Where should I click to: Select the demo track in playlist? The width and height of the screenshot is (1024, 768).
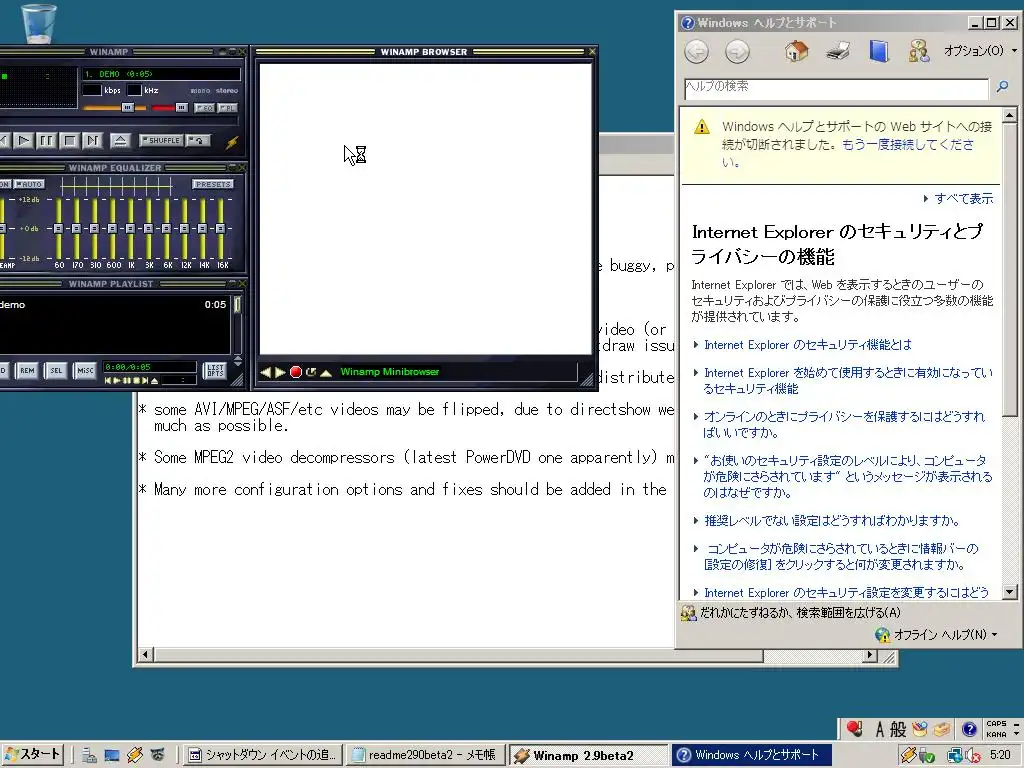pyautogui.click(x=112, y=304)
